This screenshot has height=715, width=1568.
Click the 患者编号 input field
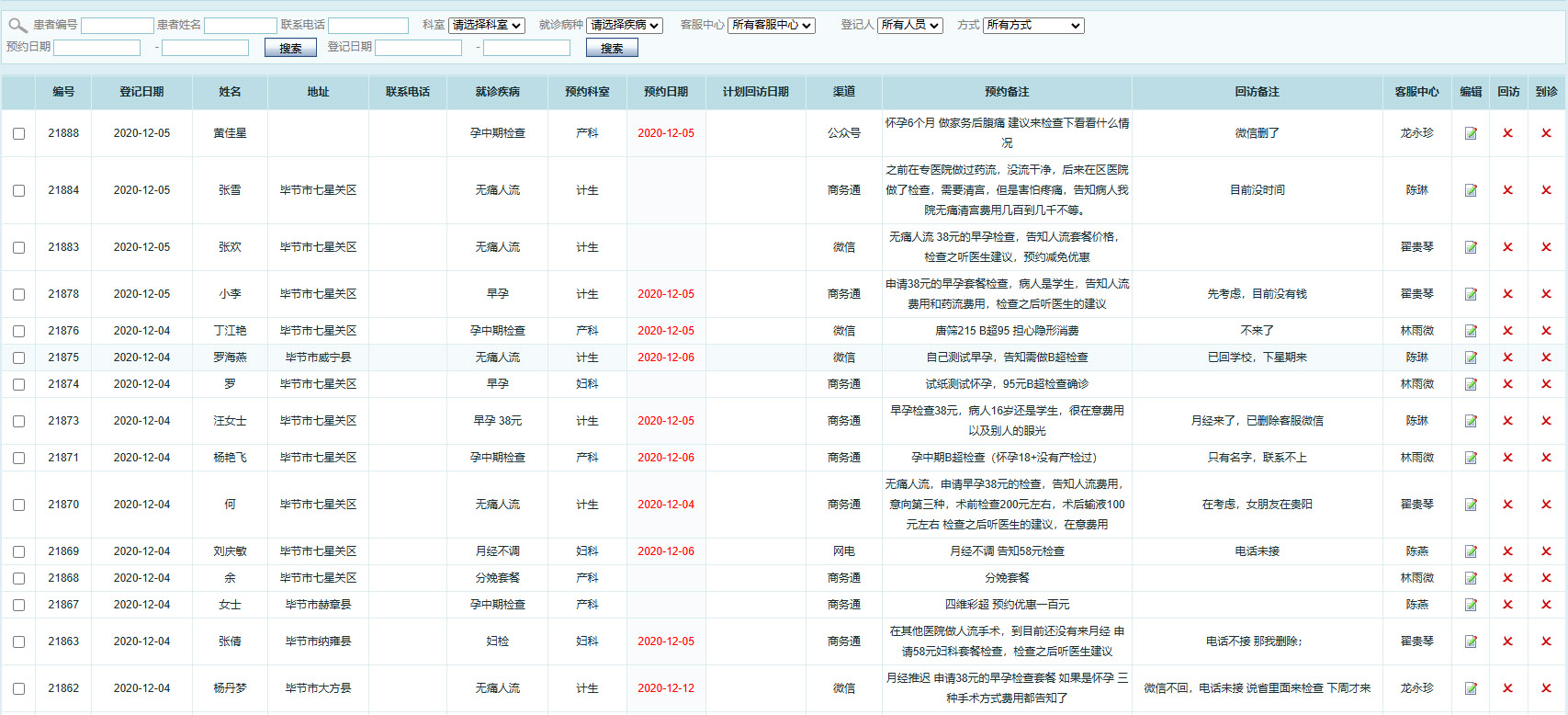pyautogui.click(x=118, y=26)
